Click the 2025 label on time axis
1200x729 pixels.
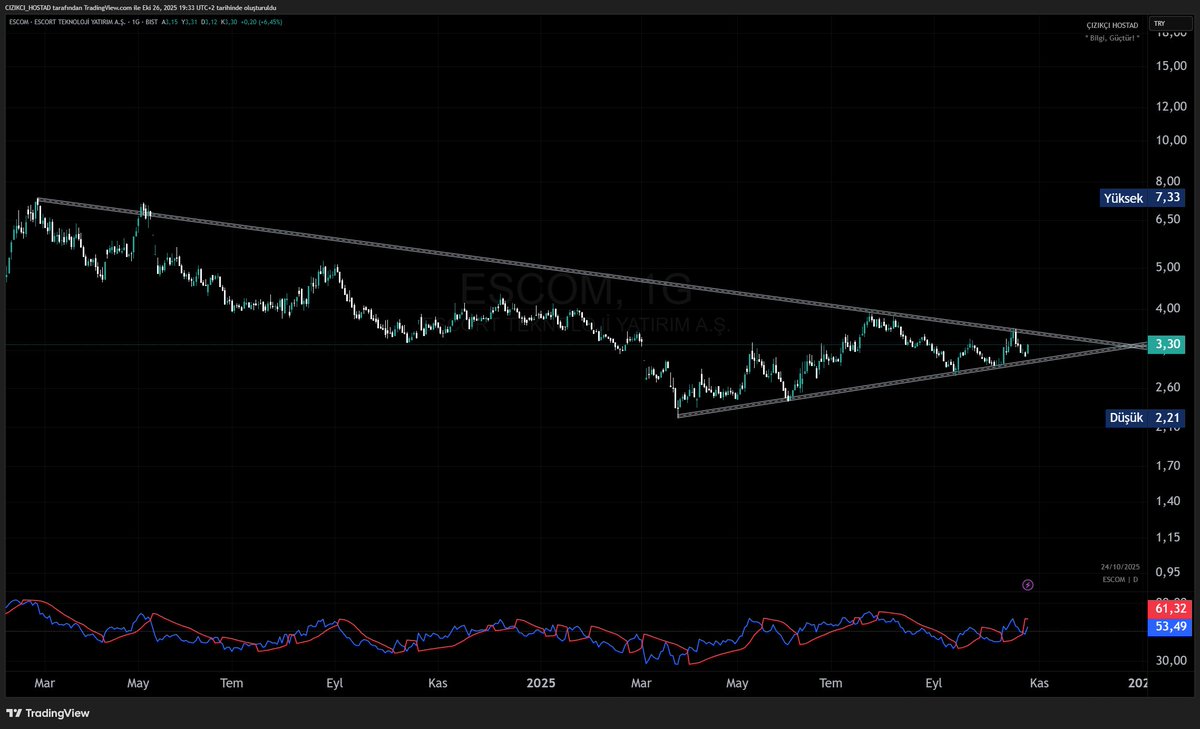pyautogui.click(x=540, y=683)
